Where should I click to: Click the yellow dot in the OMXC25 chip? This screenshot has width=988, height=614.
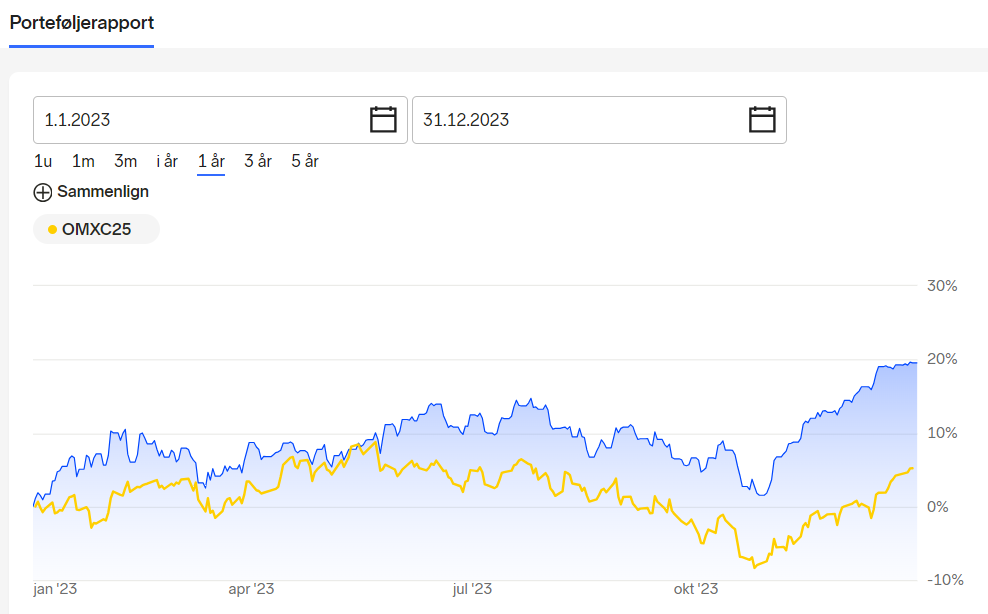tap(52, 229)
